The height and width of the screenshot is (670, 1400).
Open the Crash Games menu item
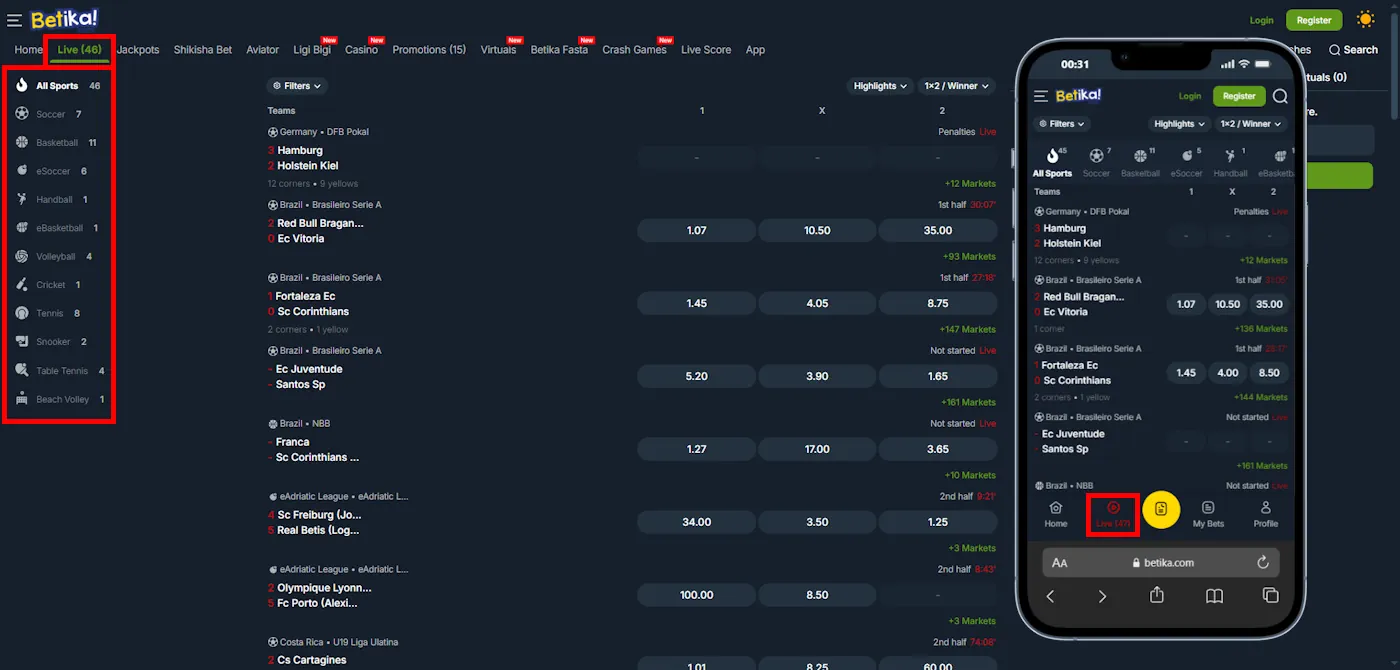tap(634, 49)
